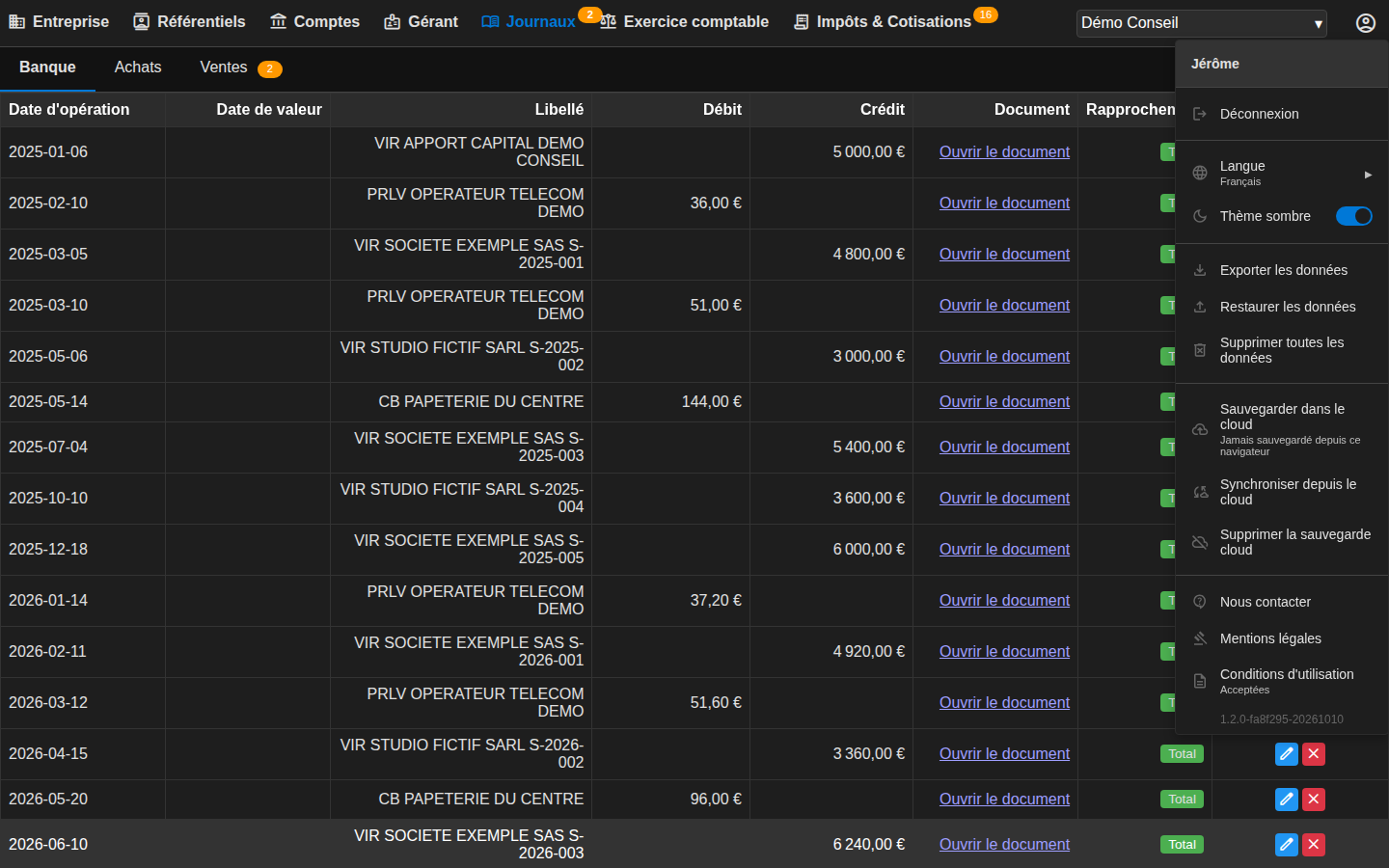
Task: Open the Exercice comptable menu
Action: [x=685, y=21]
